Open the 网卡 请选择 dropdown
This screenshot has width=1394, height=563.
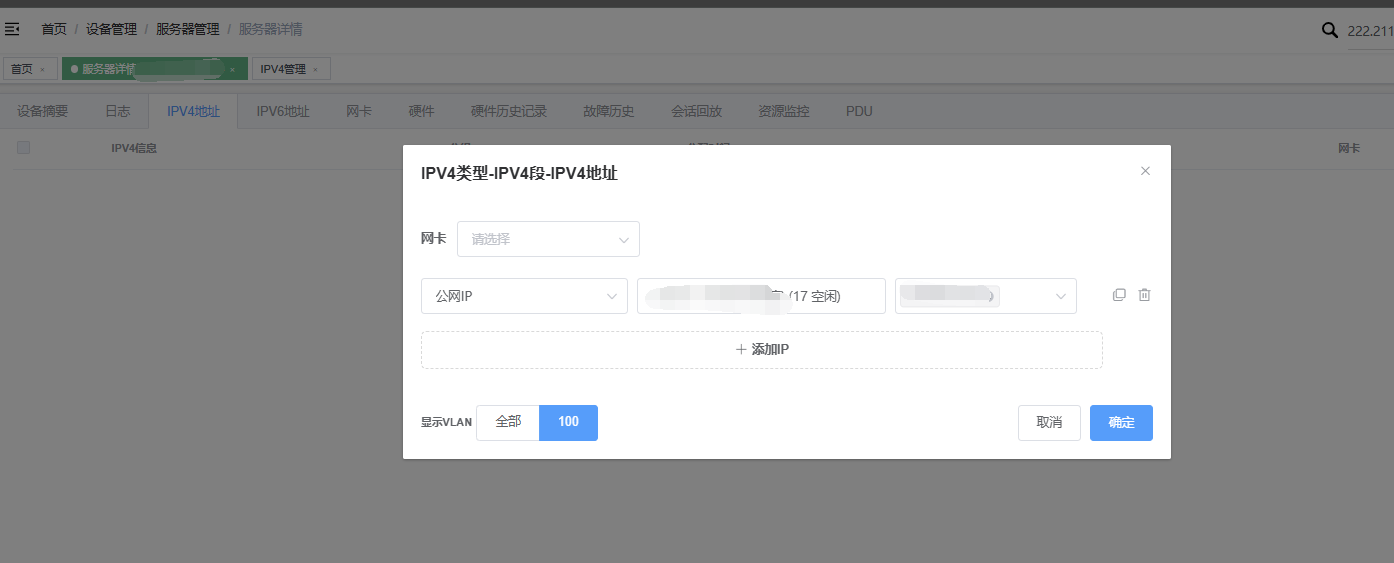(548, 239)
